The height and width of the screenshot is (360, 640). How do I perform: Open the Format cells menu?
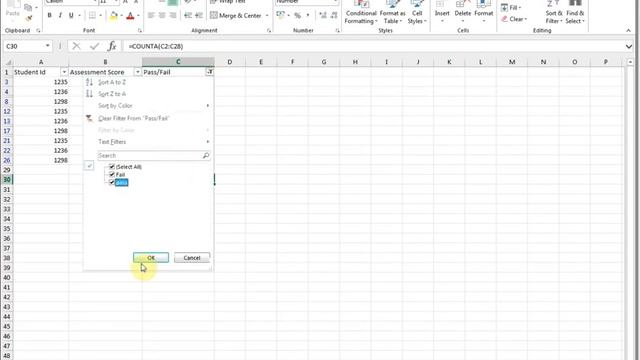point(484,12)
